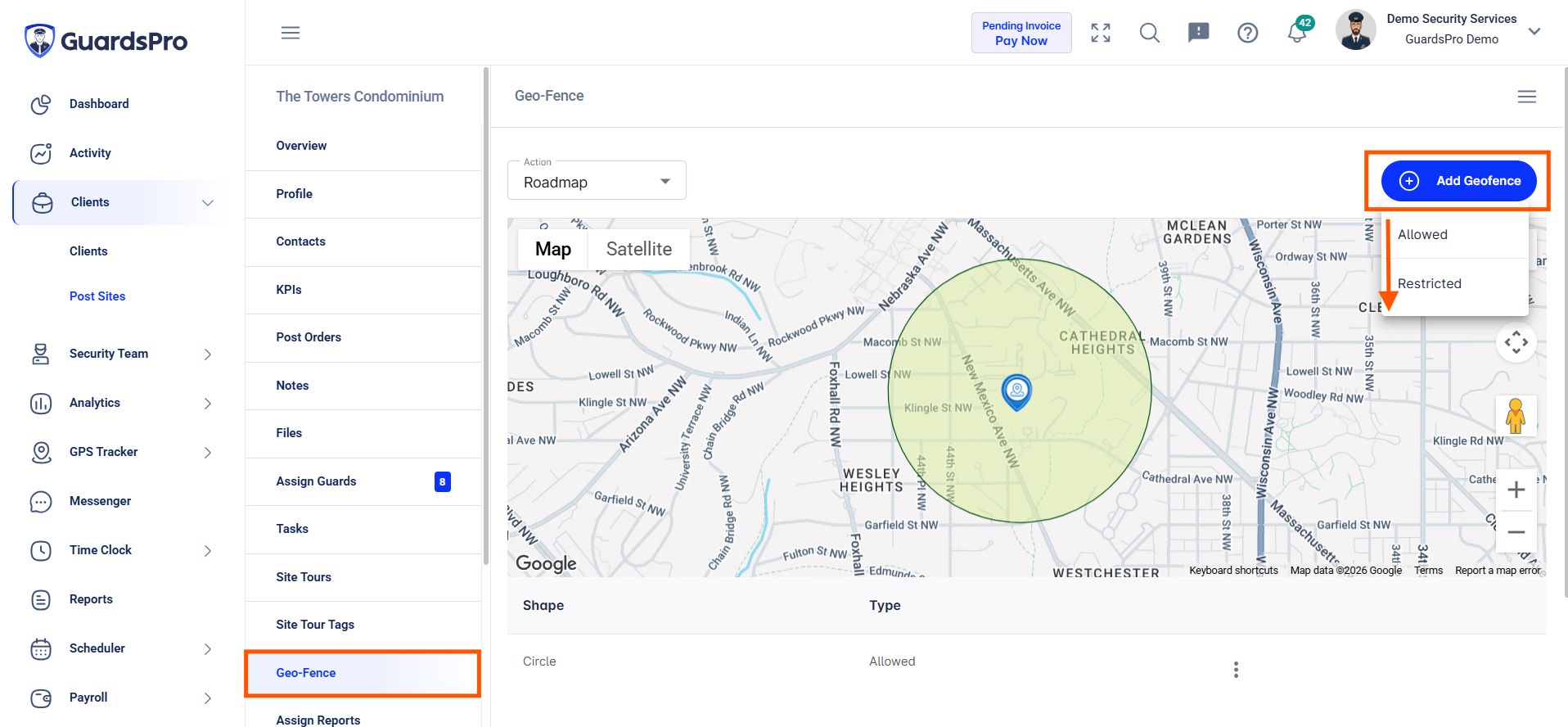Choose Allowed geofence type
Screen dimensions: 1568x727
tap(1455, 235)
